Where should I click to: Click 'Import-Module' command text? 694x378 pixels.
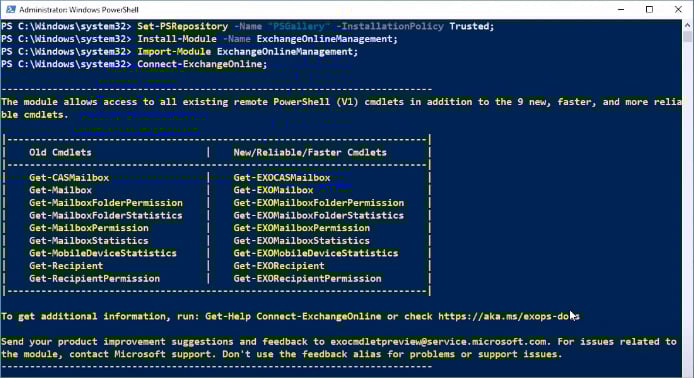pos(174,52)
